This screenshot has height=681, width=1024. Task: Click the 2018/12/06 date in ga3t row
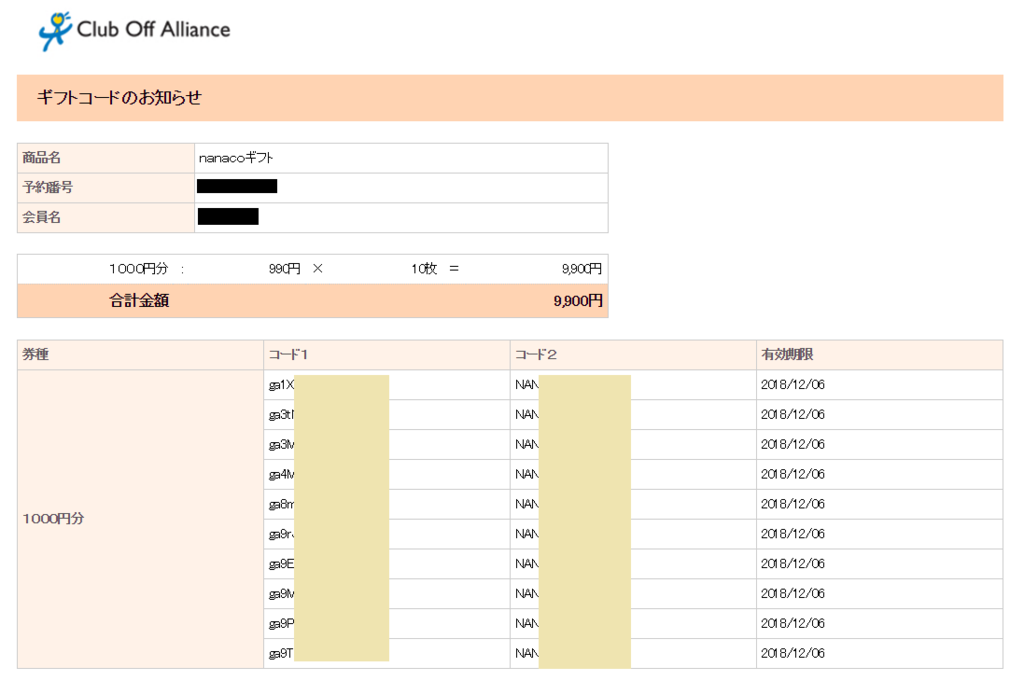click(793, 415)
